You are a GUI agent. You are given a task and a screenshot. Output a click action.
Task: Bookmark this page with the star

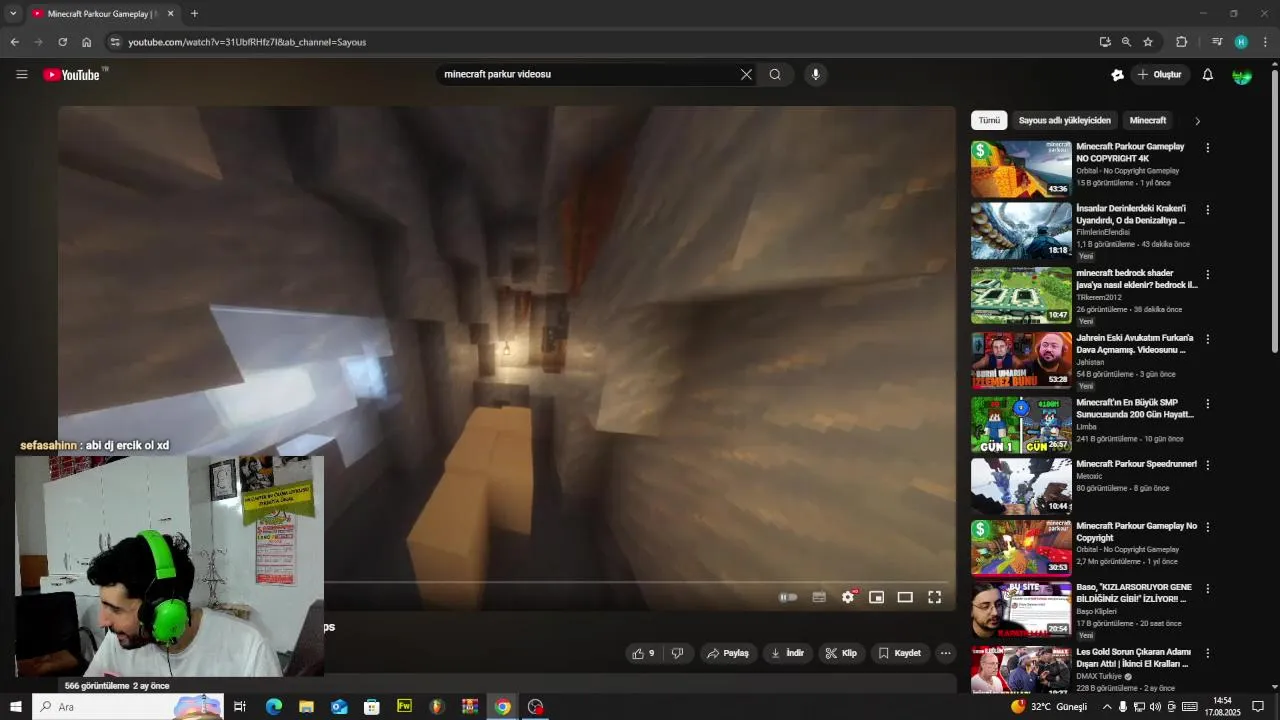(x=1148, y=42)
